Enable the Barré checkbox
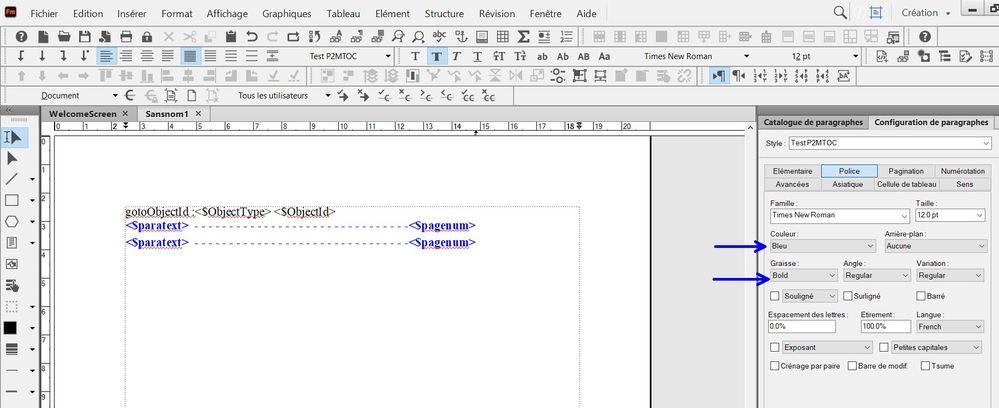 tap(921, 296)
